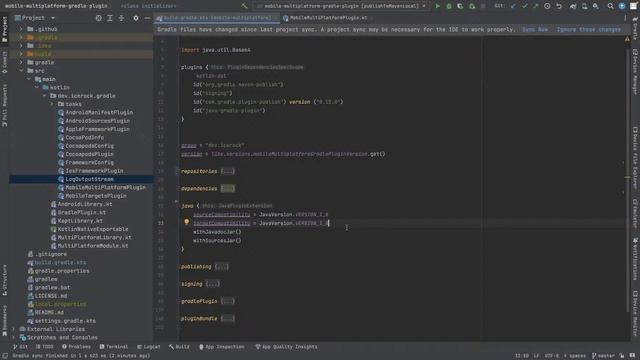
Task: Open the master branch widget
Action: [x=604, y=356]
